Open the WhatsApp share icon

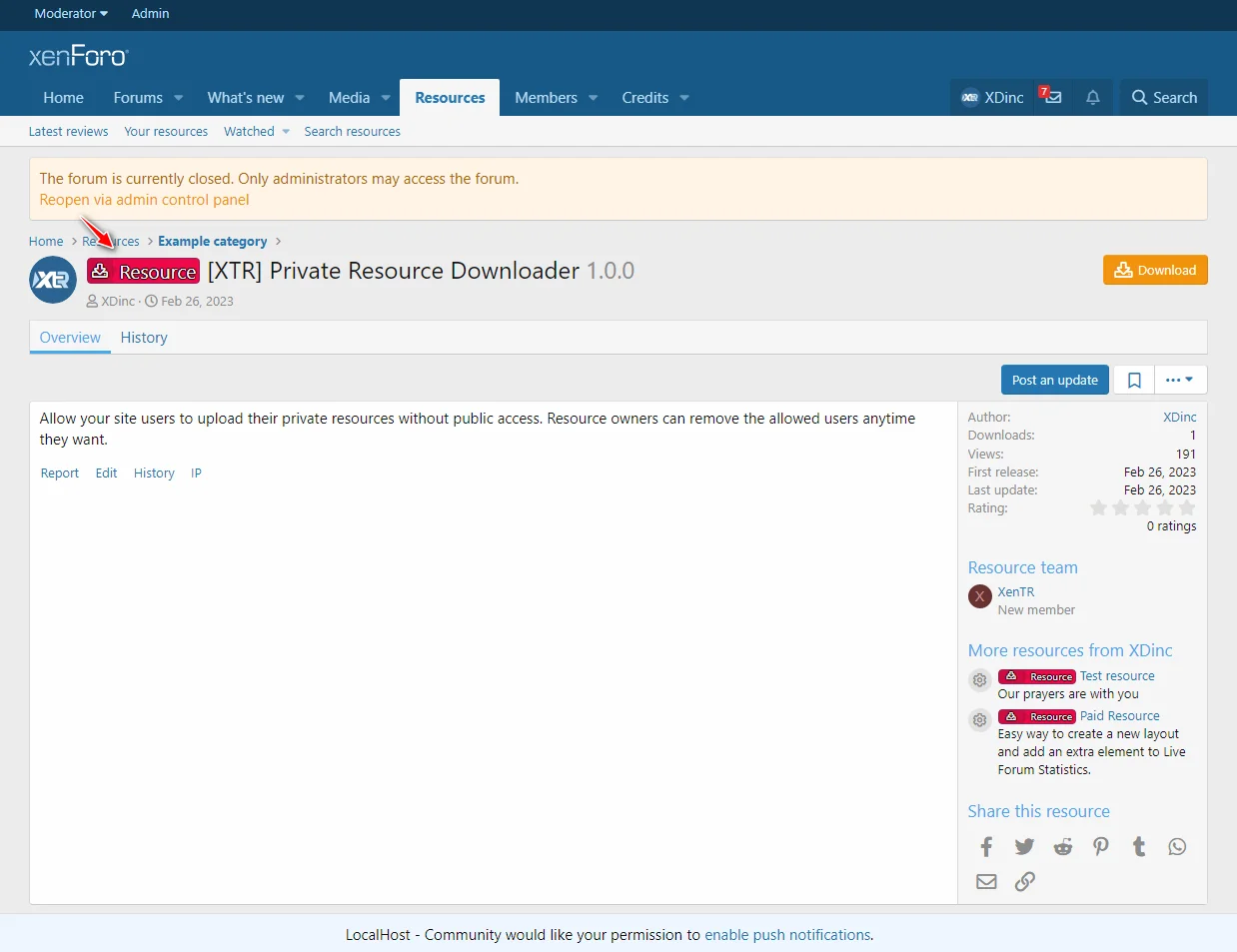tap(1177, 846)
